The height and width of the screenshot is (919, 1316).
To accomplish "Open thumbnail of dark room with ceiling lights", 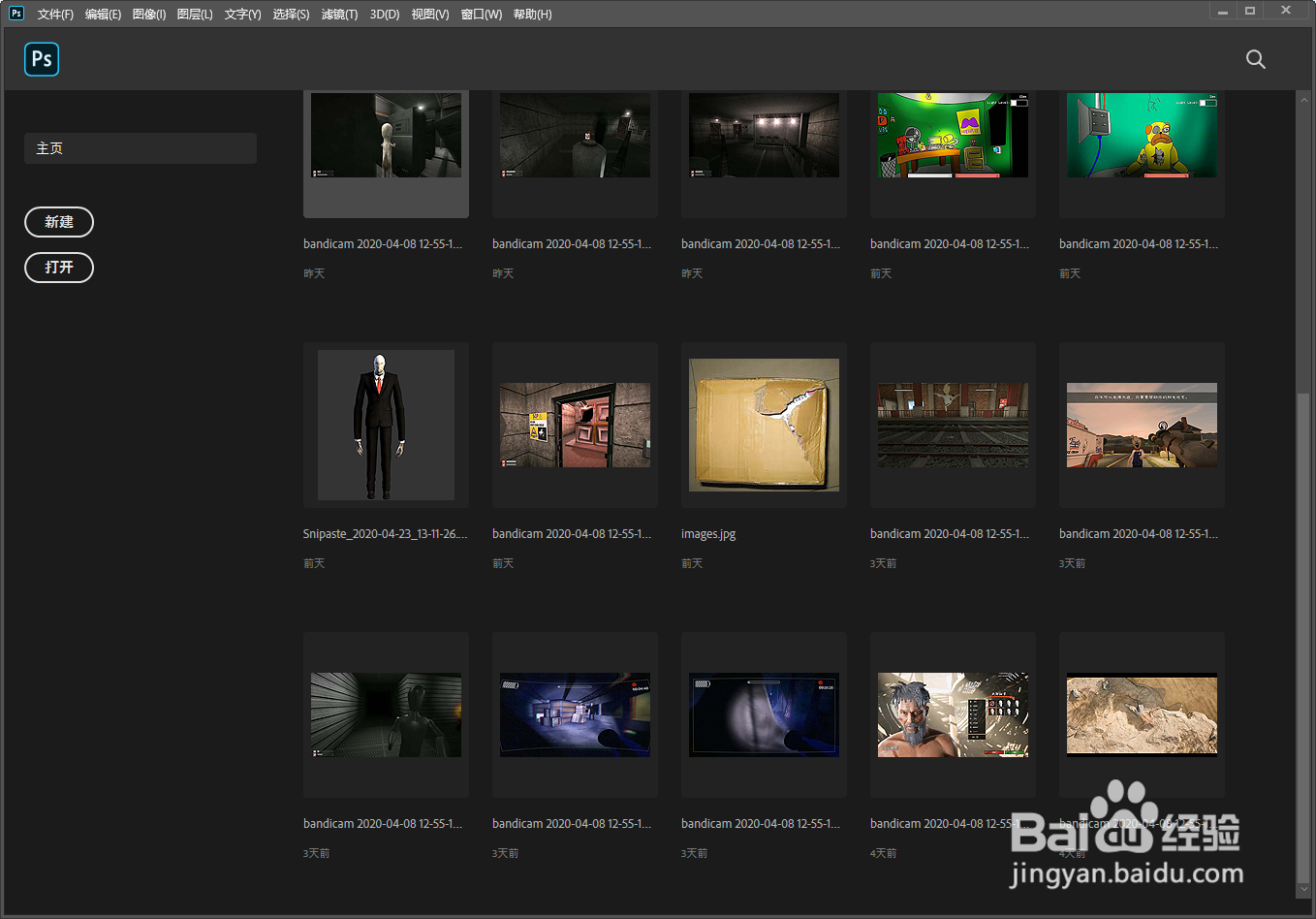I will click(764, 136).
